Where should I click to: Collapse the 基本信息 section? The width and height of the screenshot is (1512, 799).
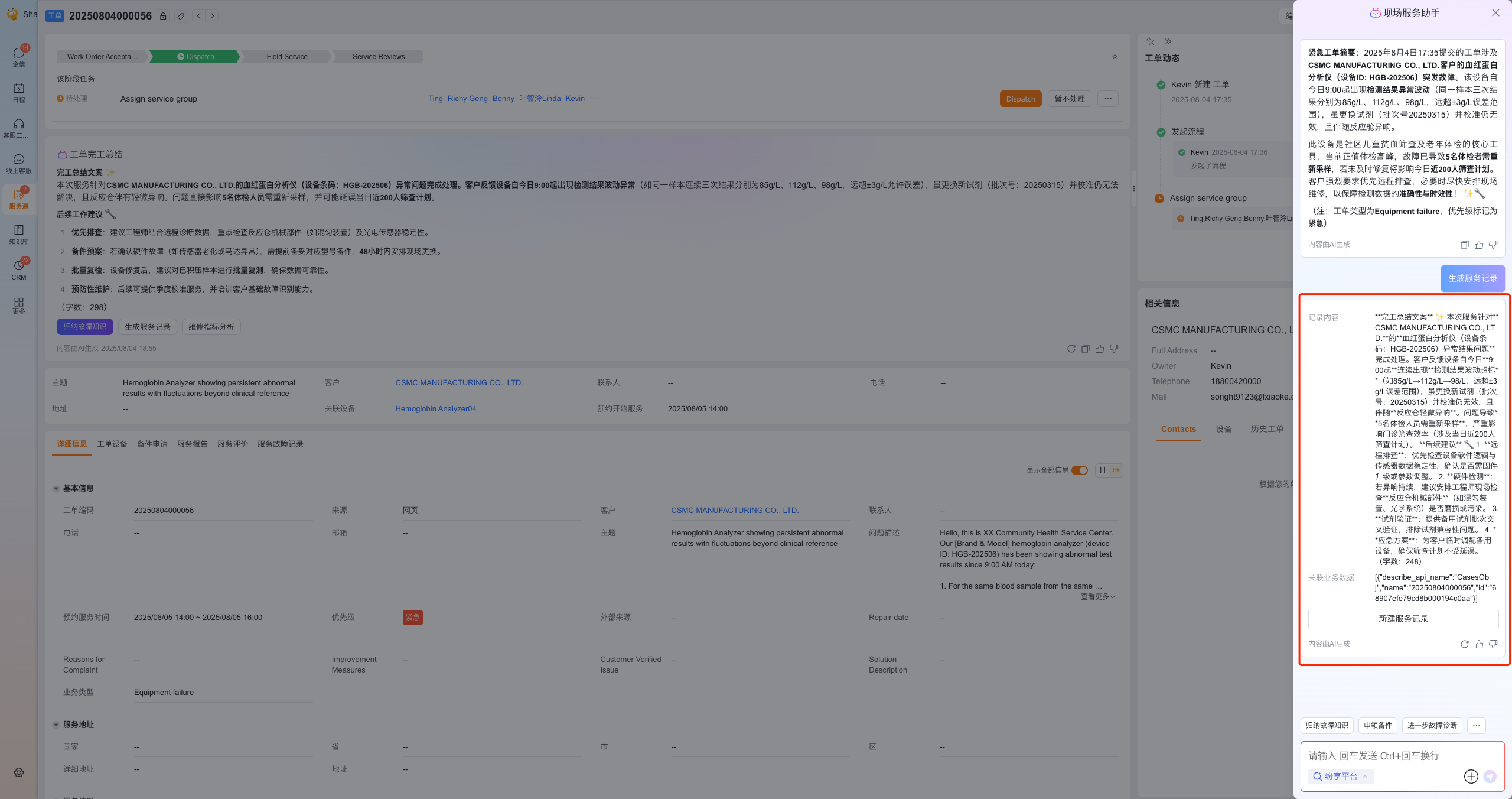tap(56, 489)
